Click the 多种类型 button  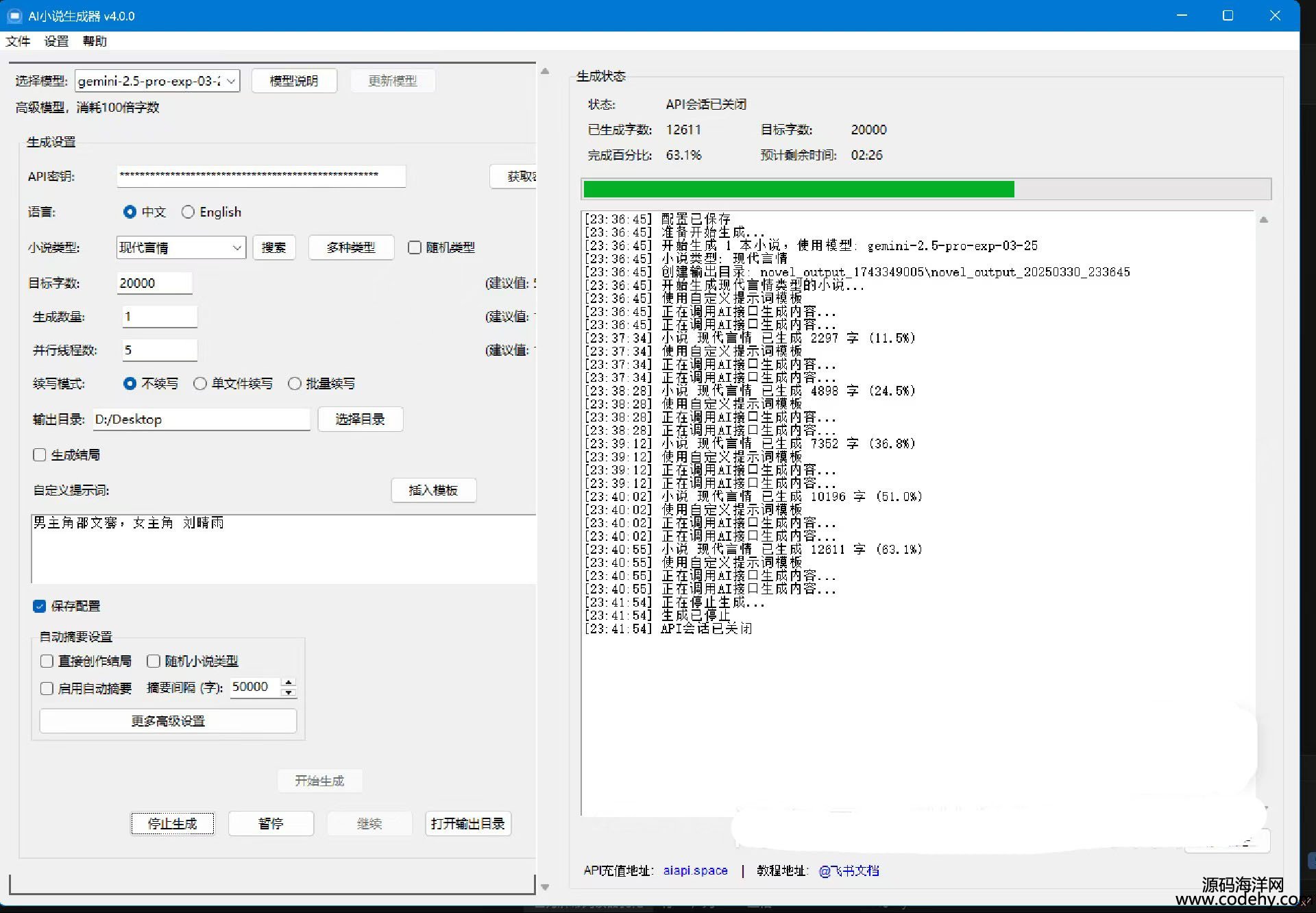tap(351, 247)
